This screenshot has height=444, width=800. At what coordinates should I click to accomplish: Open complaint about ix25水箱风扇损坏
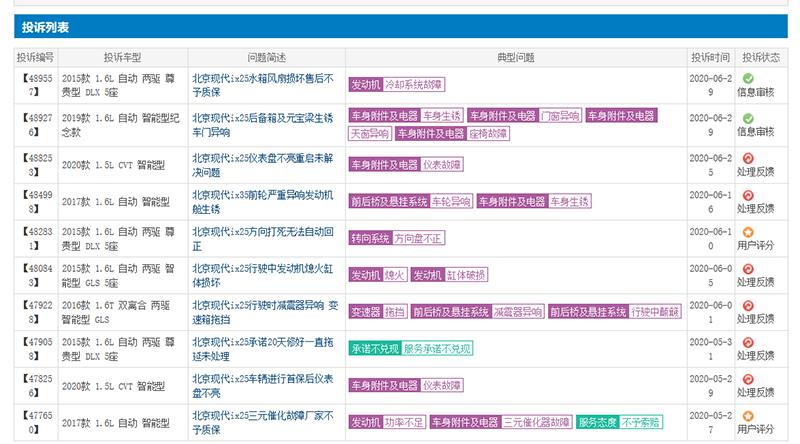[x=263, y=85]
